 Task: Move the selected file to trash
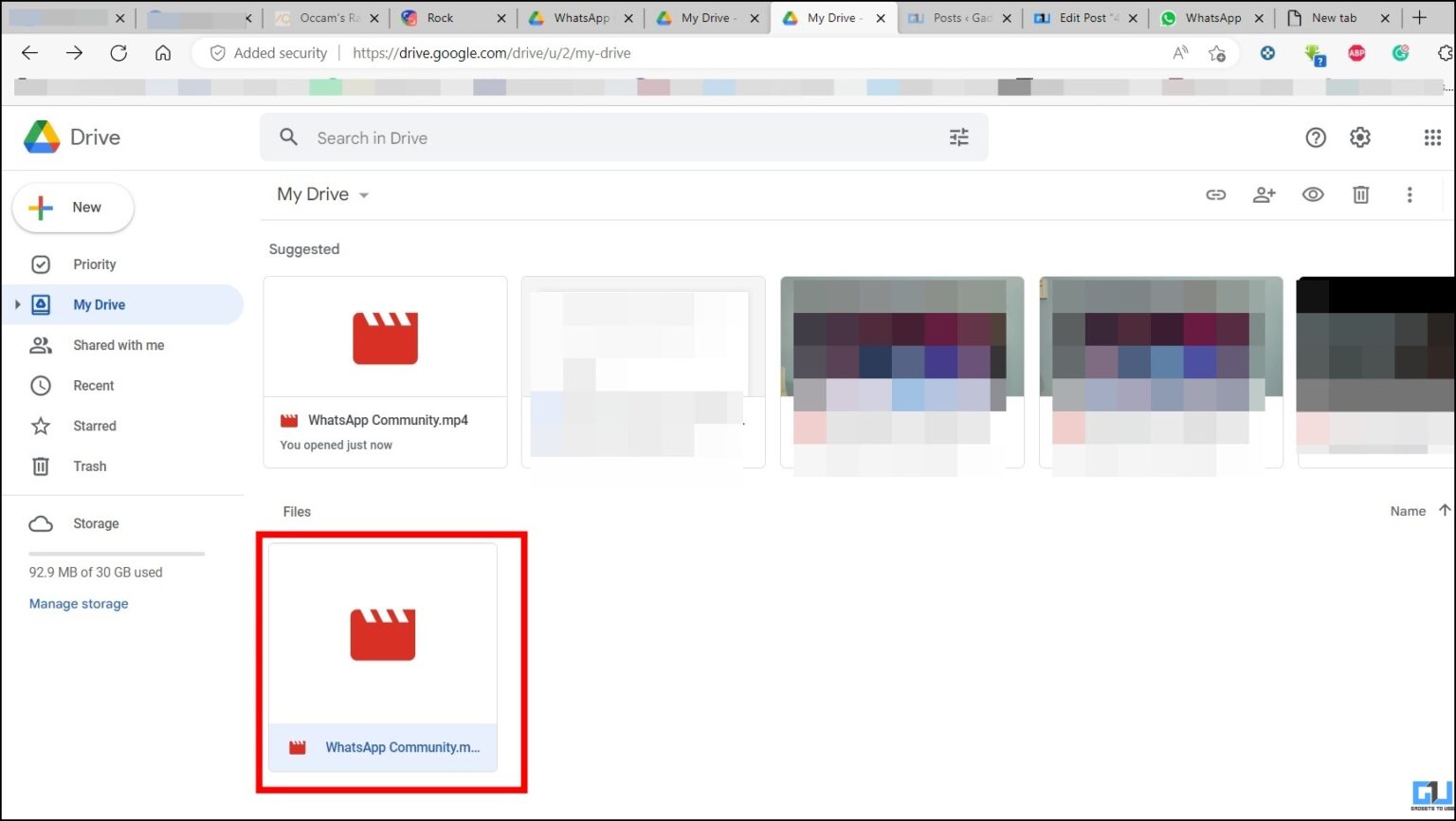[1361, 194]
